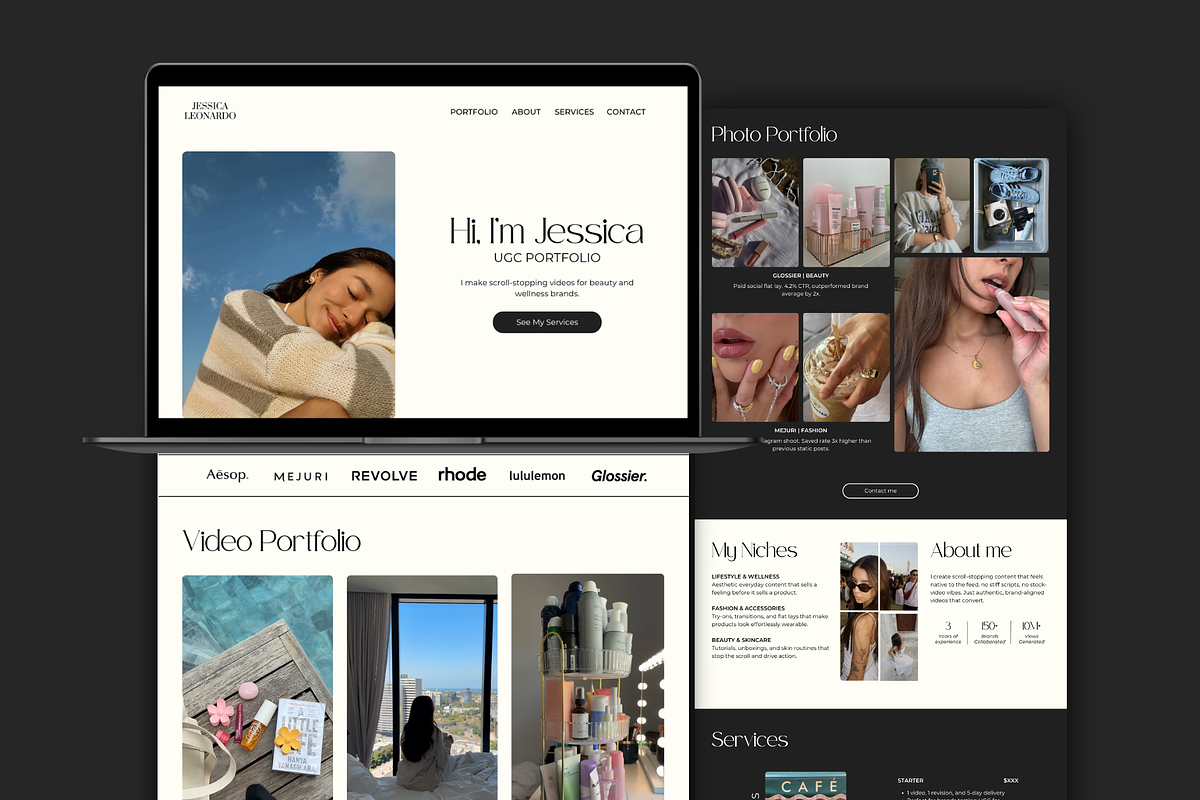This screenshot has height=800, width=1200.
Task: Open the poolside flat-lay video thumbnail
Action: click(x=257, y=687)
